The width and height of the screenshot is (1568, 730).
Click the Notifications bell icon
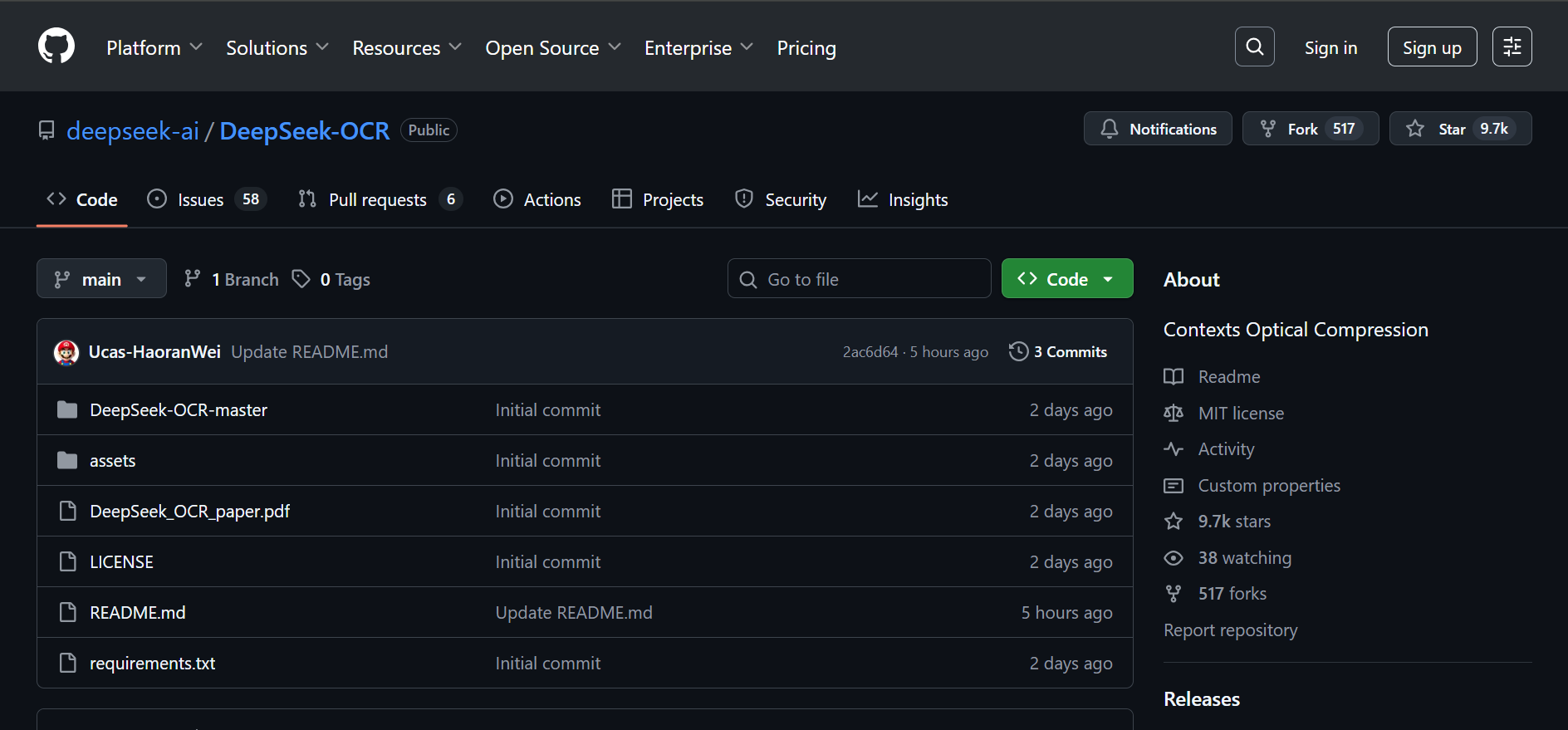pos(1110,129)
